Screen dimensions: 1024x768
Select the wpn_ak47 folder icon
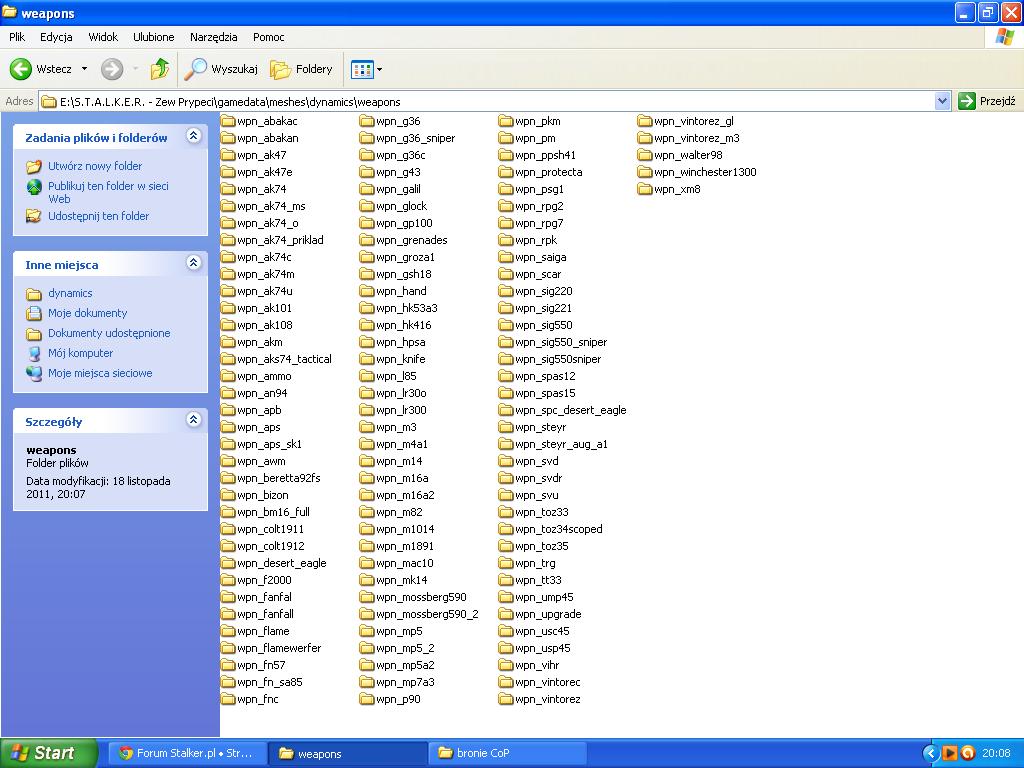[228, 155]
